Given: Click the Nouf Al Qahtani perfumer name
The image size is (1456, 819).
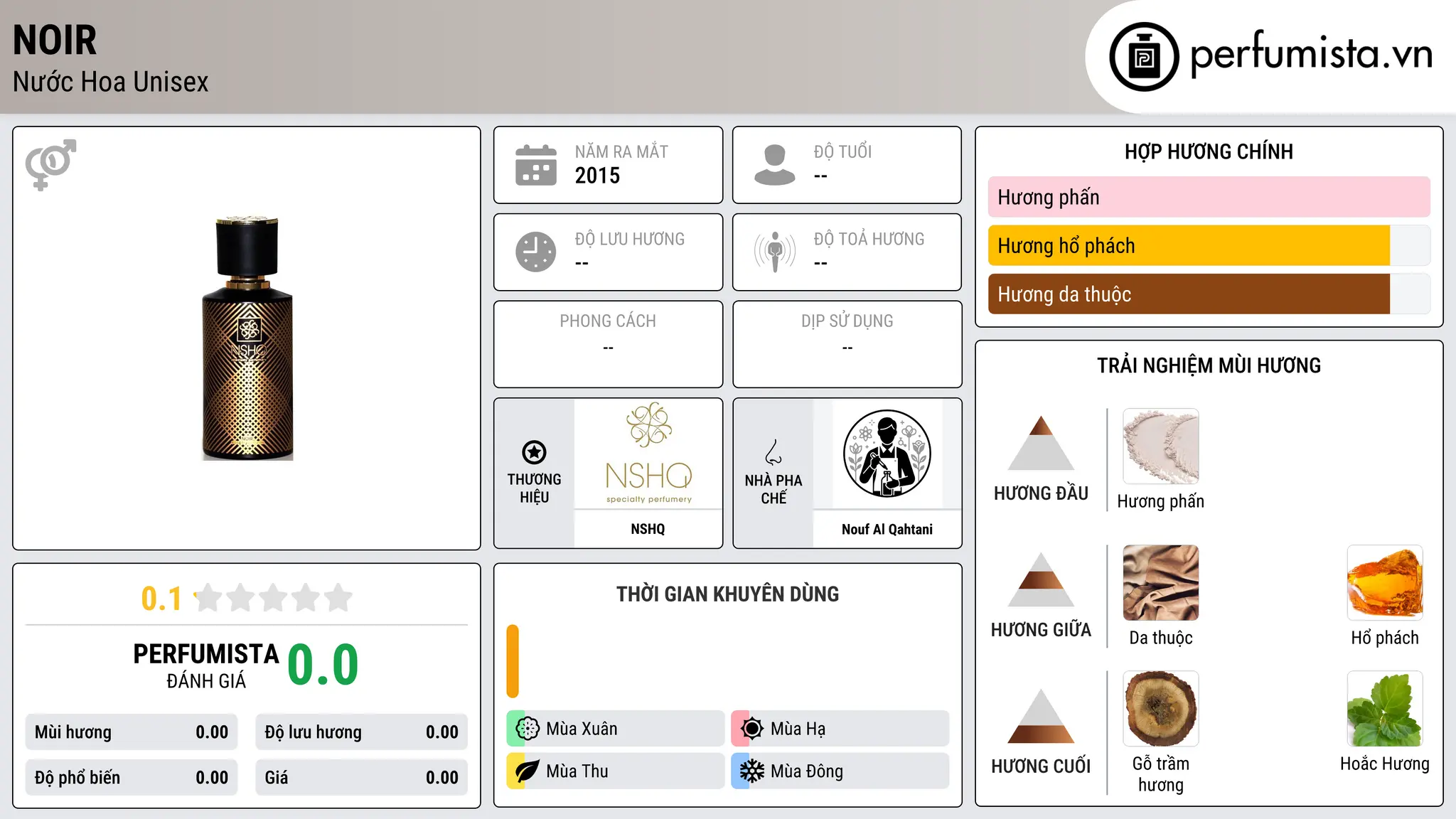Looking at the screenshot, I should pos(887,529).
